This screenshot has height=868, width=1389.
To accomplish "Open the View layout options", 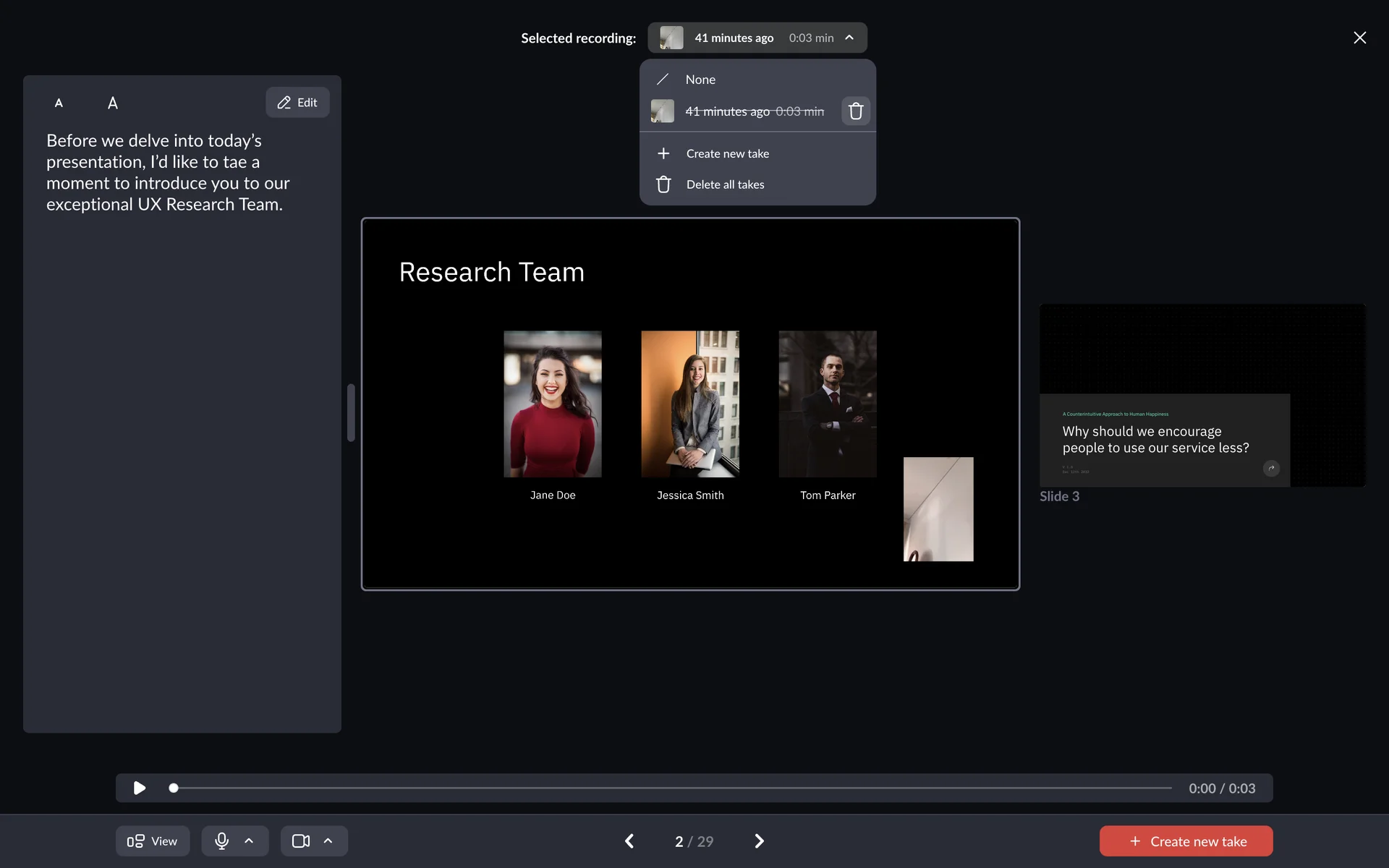I will (x=153, y=841).
